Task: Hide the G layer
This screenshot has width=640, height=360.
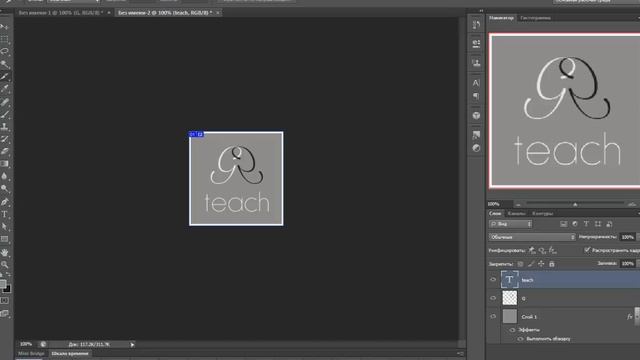Action: [x=493, y=298]
